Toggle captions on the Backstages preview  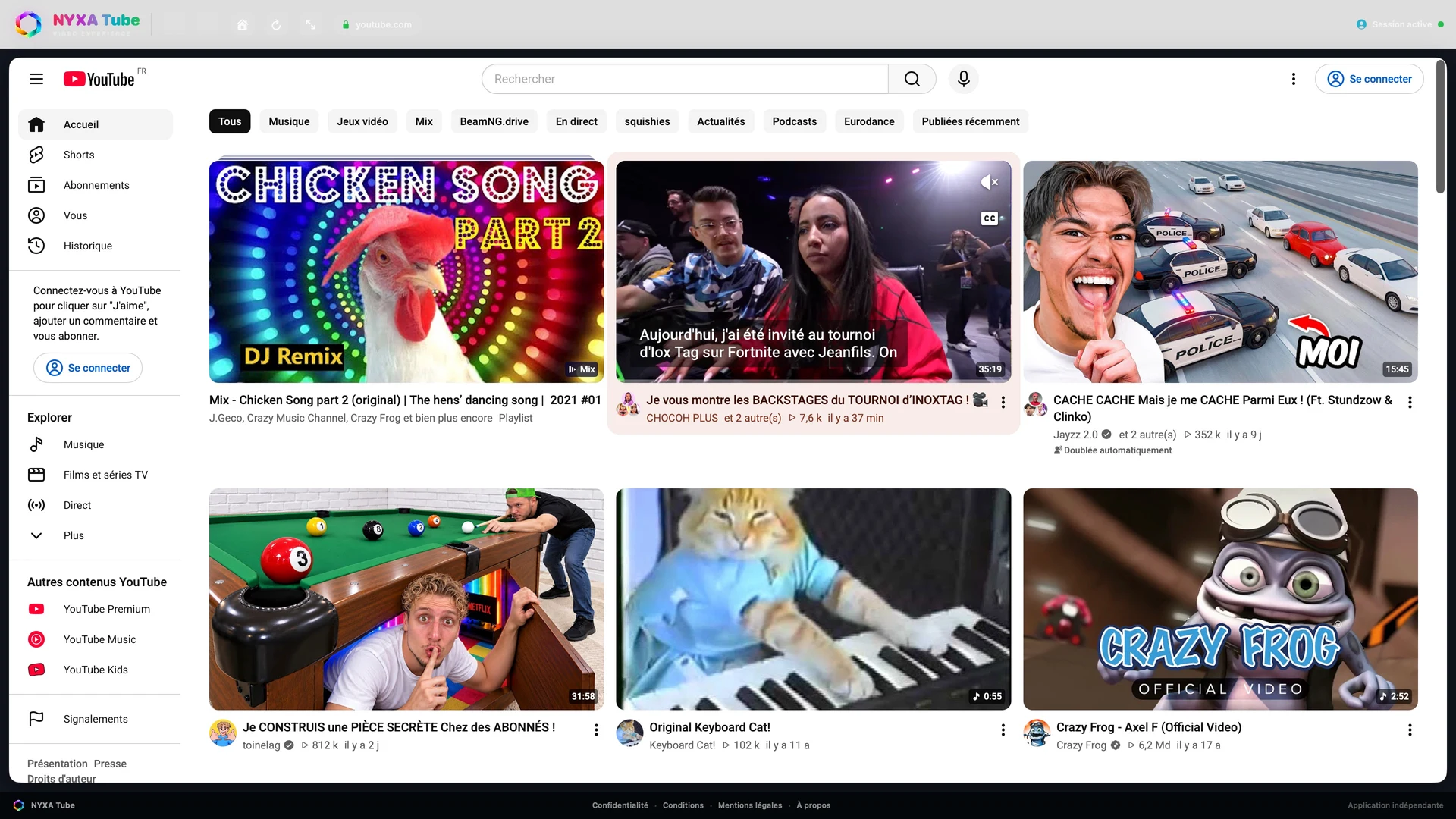(990, 218)
